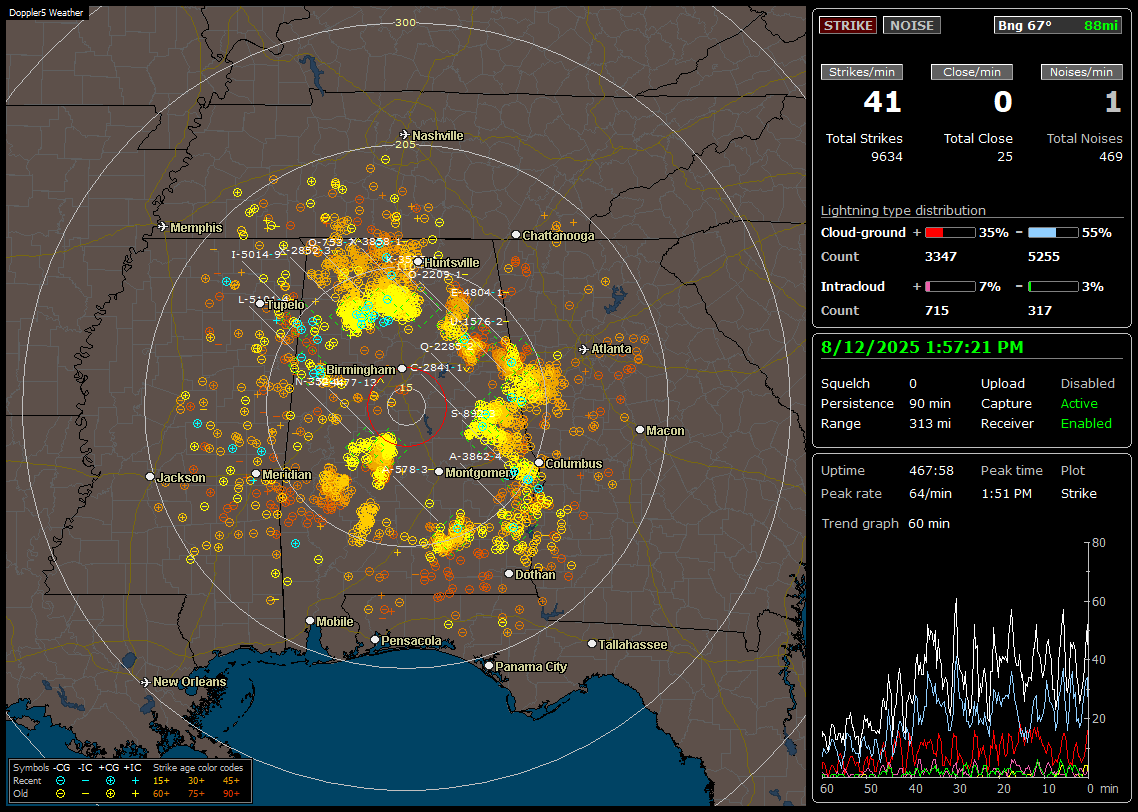Click the Total Noises value 469
This screenshot has width=1138, height=812.
(x=1110, y=157)
